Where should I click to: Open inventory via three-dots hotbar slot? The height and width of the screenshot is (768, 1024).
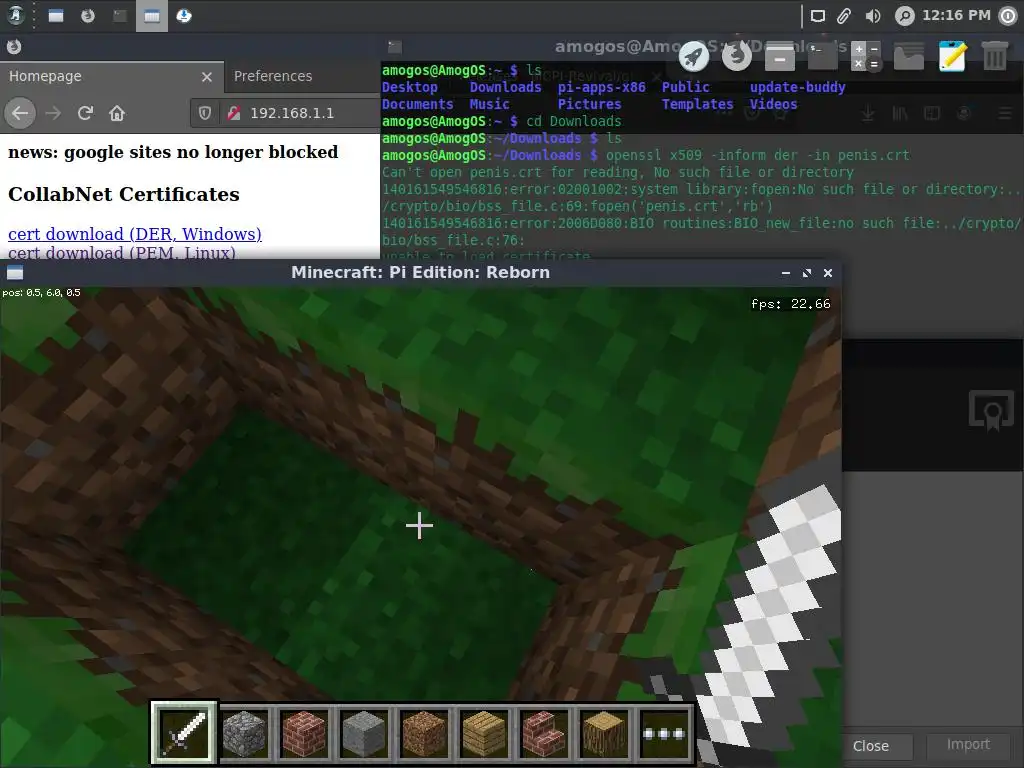coord(665,733)
